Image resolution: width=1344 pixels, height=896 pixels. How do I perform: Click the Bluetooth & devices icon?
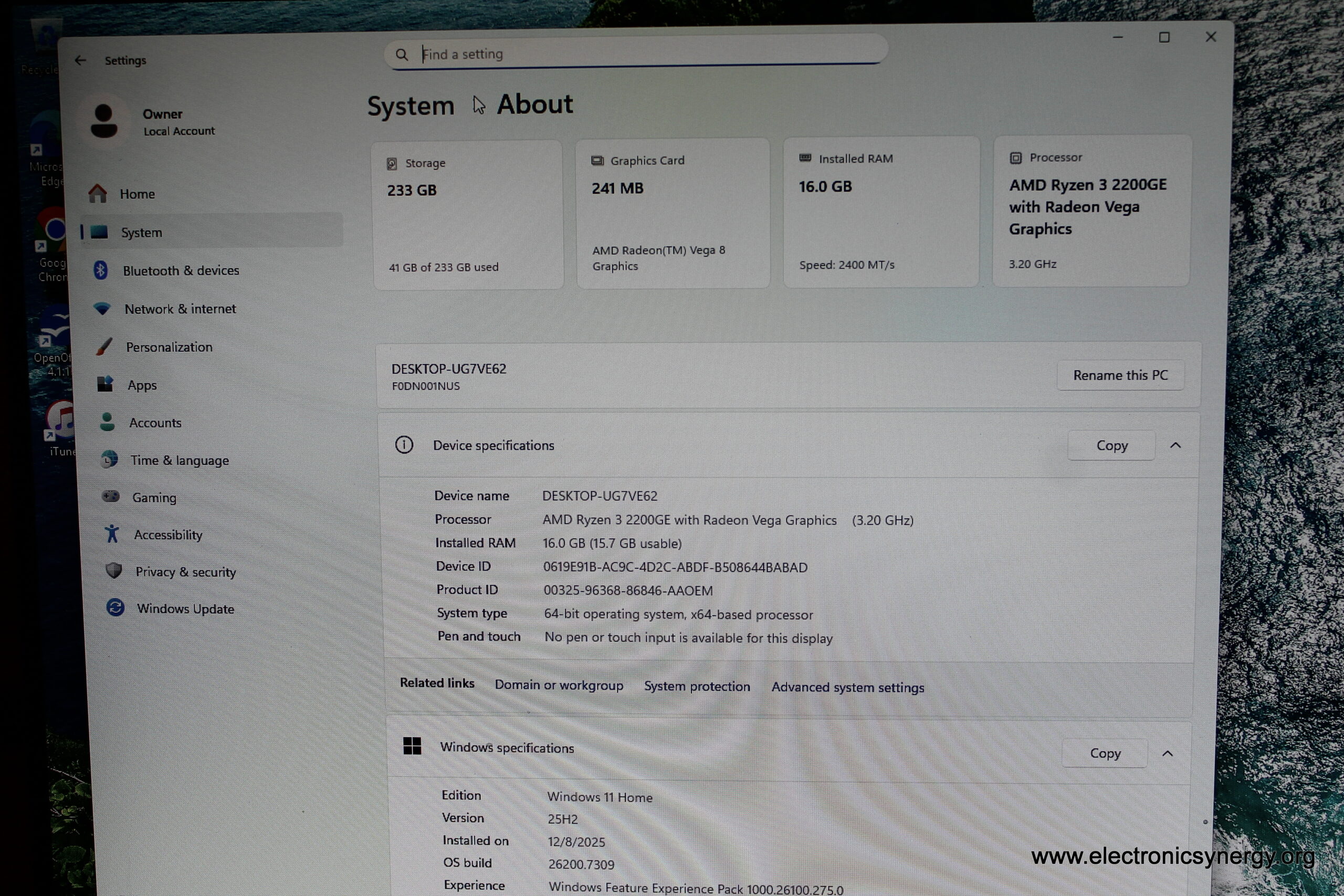pyautogui.click(x=101, y=270)
